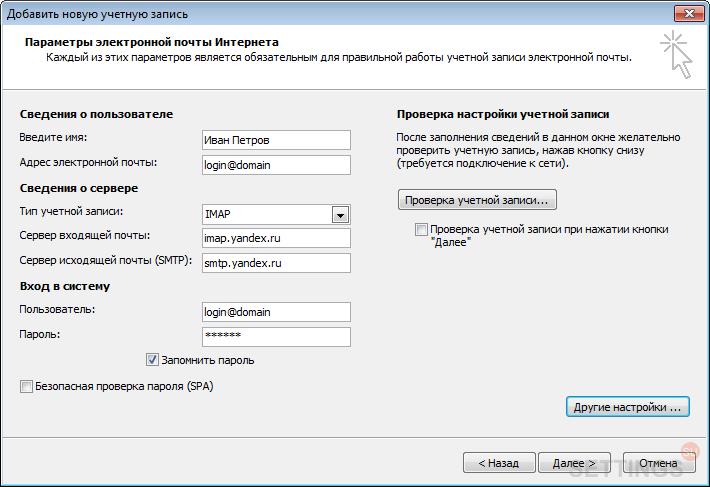Click the Адрес электронной почты input field
710x487 pixels.
click(276, 165)
